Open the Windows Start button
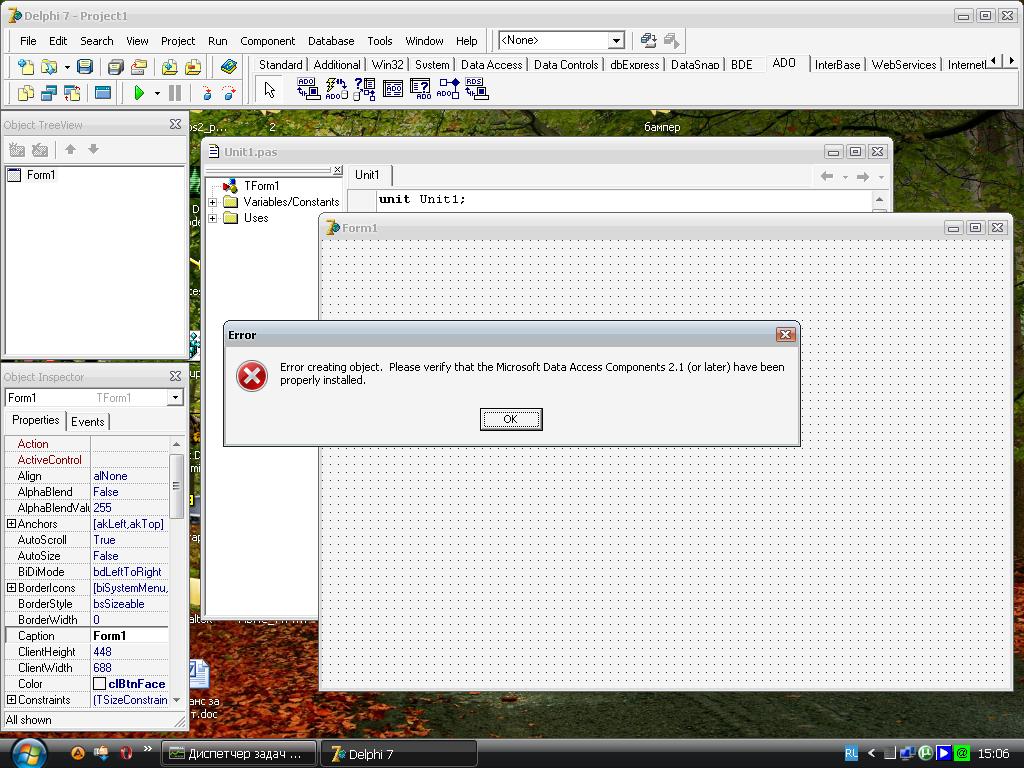 [x=29, y=753]
